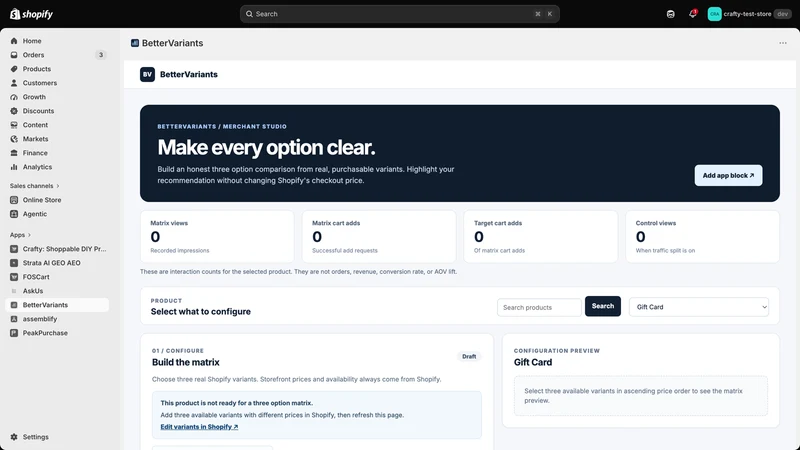Viewport: 800px width, 450px height.
Task: Click the Markets globe icon
Action: click(x=14, y=139)
